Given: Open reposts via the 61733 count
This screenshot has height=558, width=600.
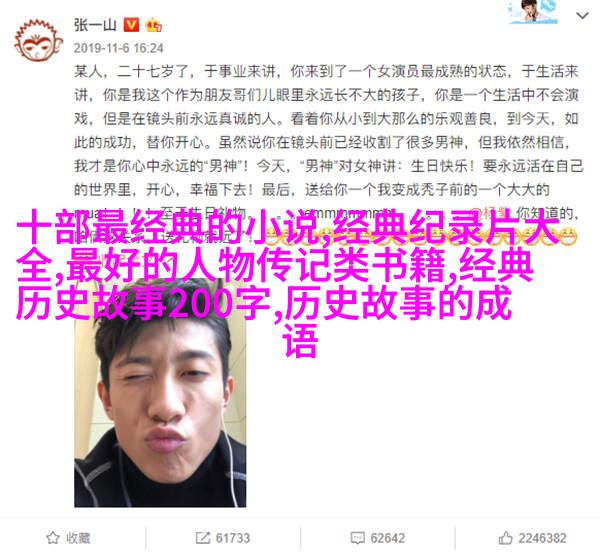Looking at the screenshot, I should click(x=233, y=538).
